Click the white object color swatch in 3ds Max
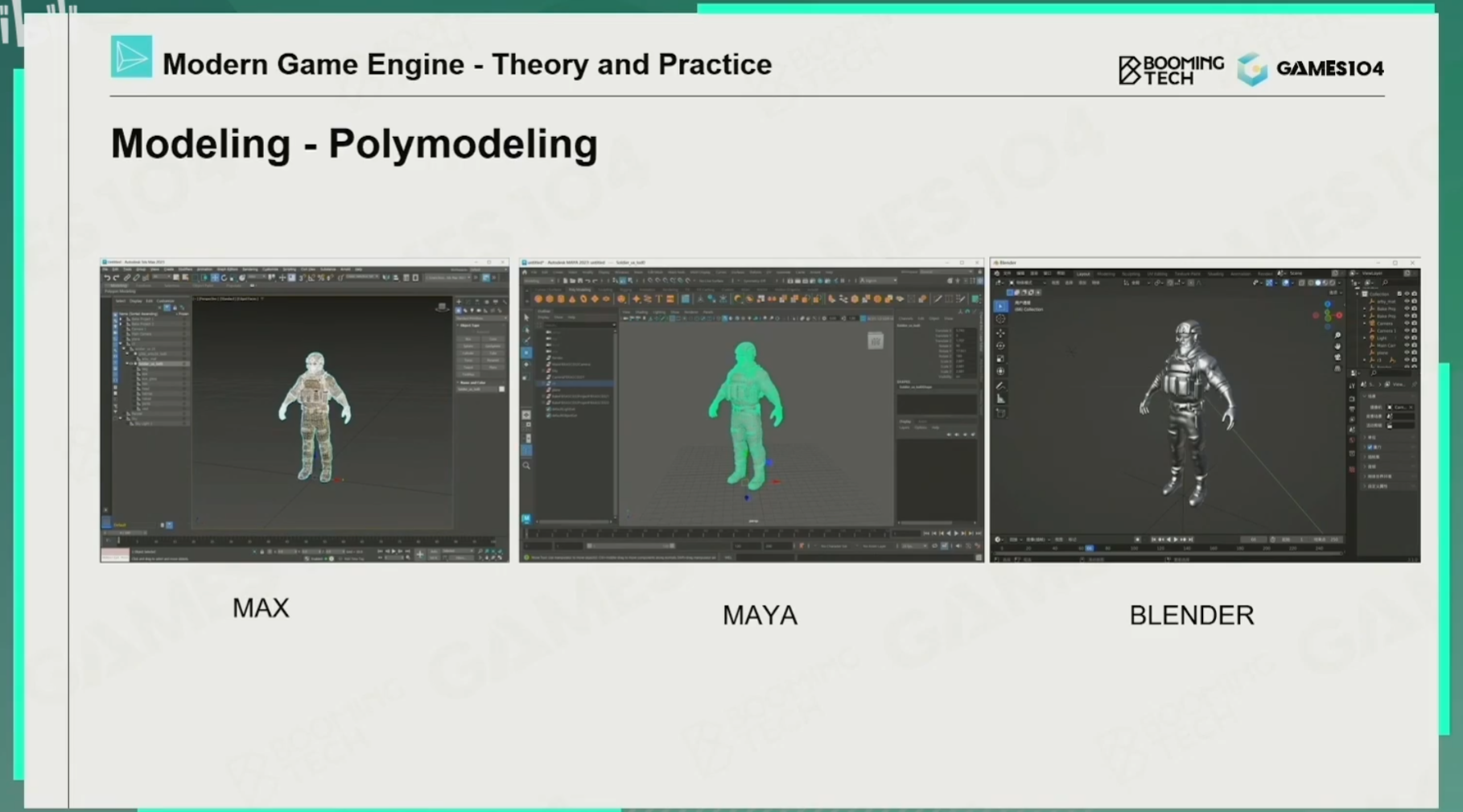Viewport: 1463px width, 812px height. coord(501,390)
